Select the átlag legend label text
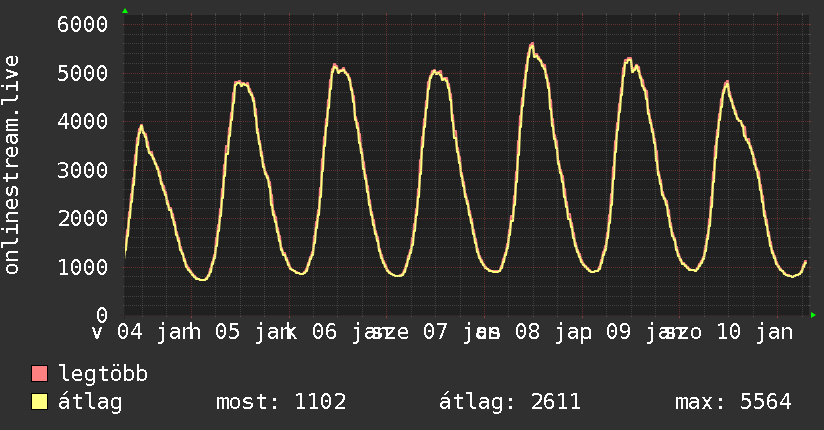The image size is (824, 430). [x=90, y=403]
